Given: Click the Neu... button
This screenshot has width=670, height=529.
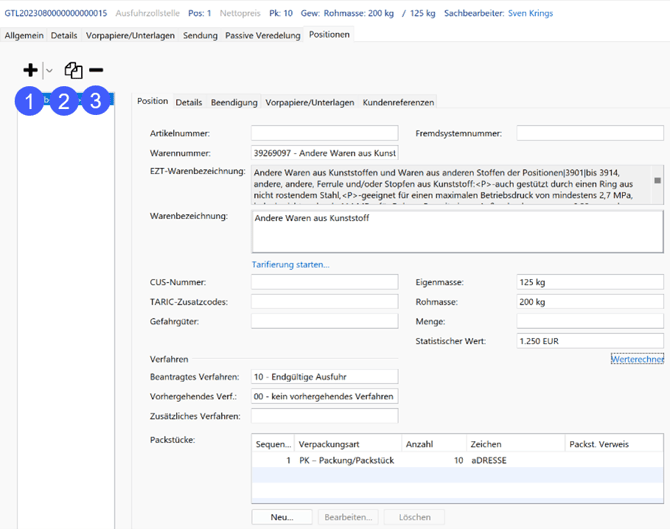Looking at the screenshot, I should (x=282, y=517).
